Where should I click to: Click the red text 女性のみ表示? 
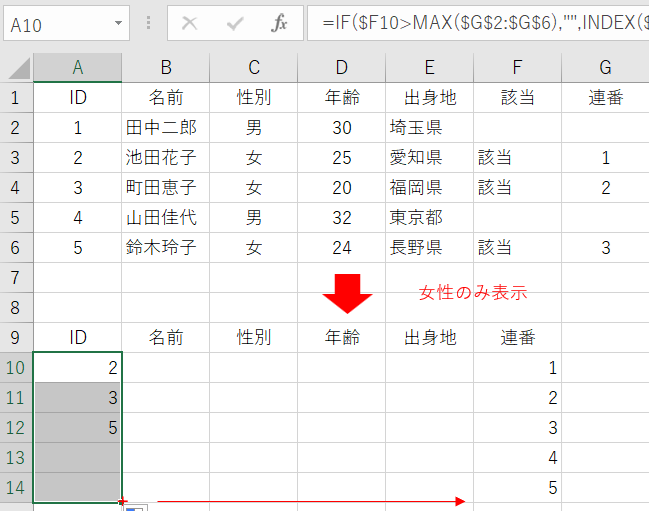pos(472,292)
